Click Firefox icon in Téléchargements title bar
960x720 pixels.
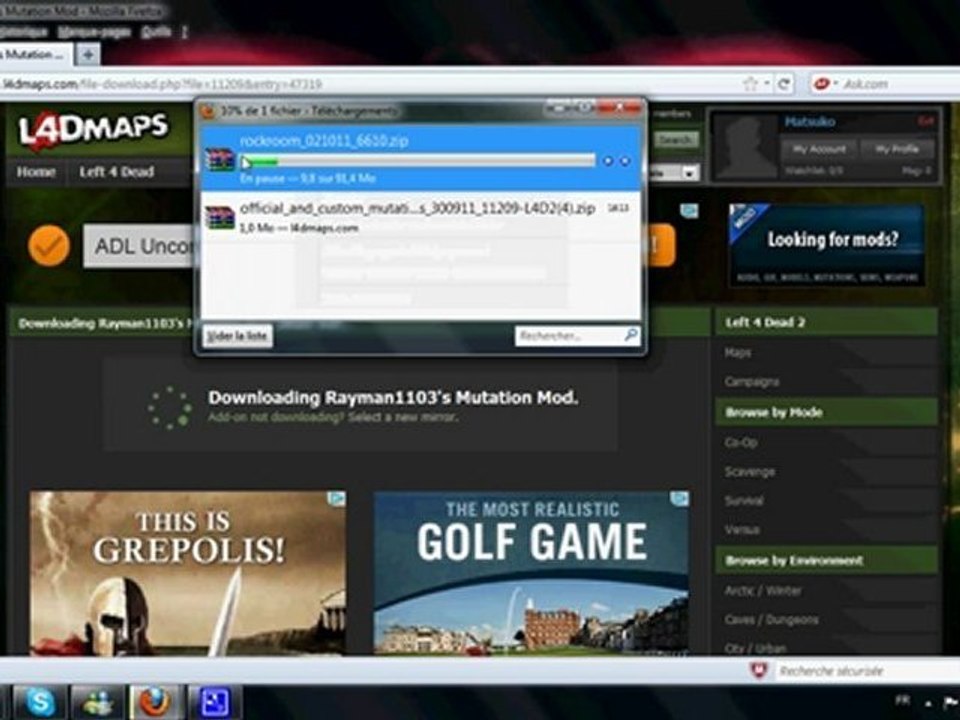pyautogui.click(x=208, y=111)
